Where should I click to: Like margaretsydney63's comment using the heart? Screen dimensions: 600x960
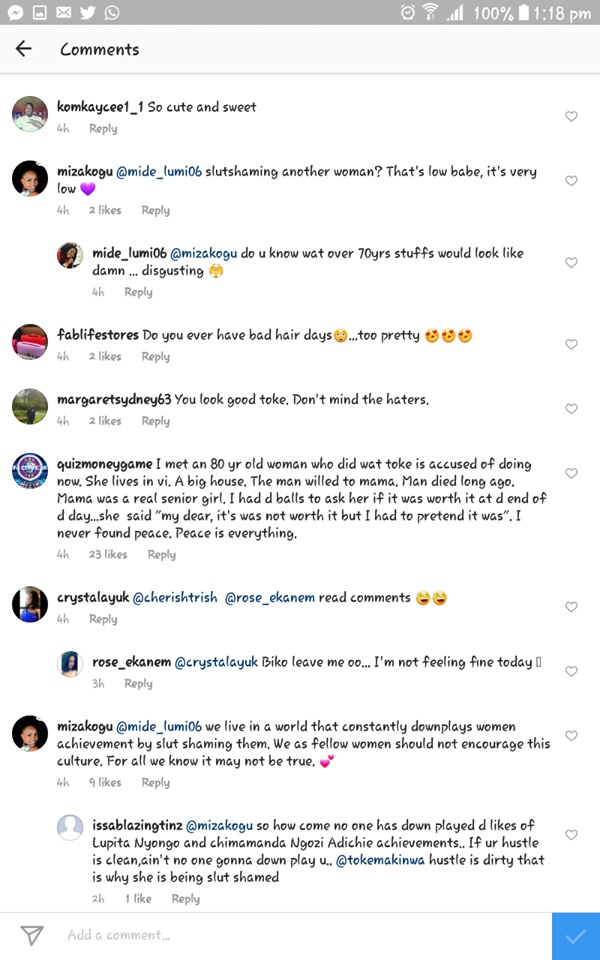[x=572, y=409]
